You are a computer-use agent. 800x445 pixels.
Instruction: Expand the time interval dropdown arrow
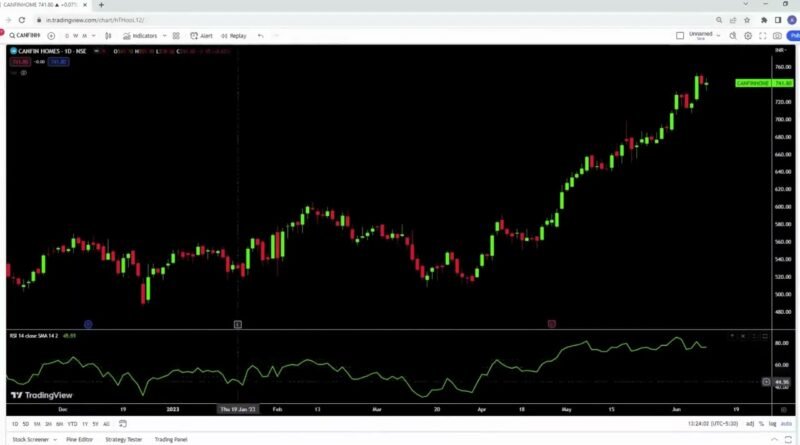[x=93, y=36]
